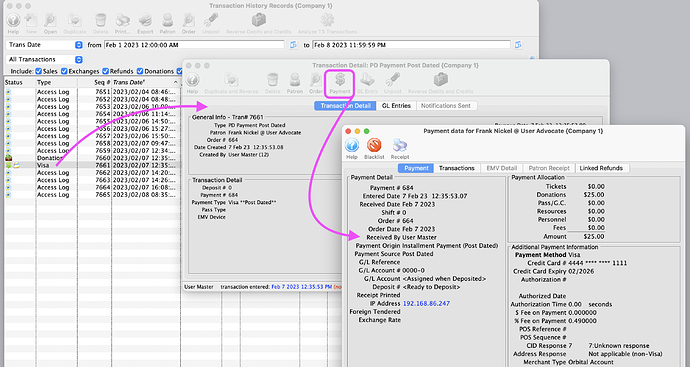Click Patron icon in Transaction History toolbar
Viewport: 690px width, 367px height.
pyautogui.click(x=167, y=20)
